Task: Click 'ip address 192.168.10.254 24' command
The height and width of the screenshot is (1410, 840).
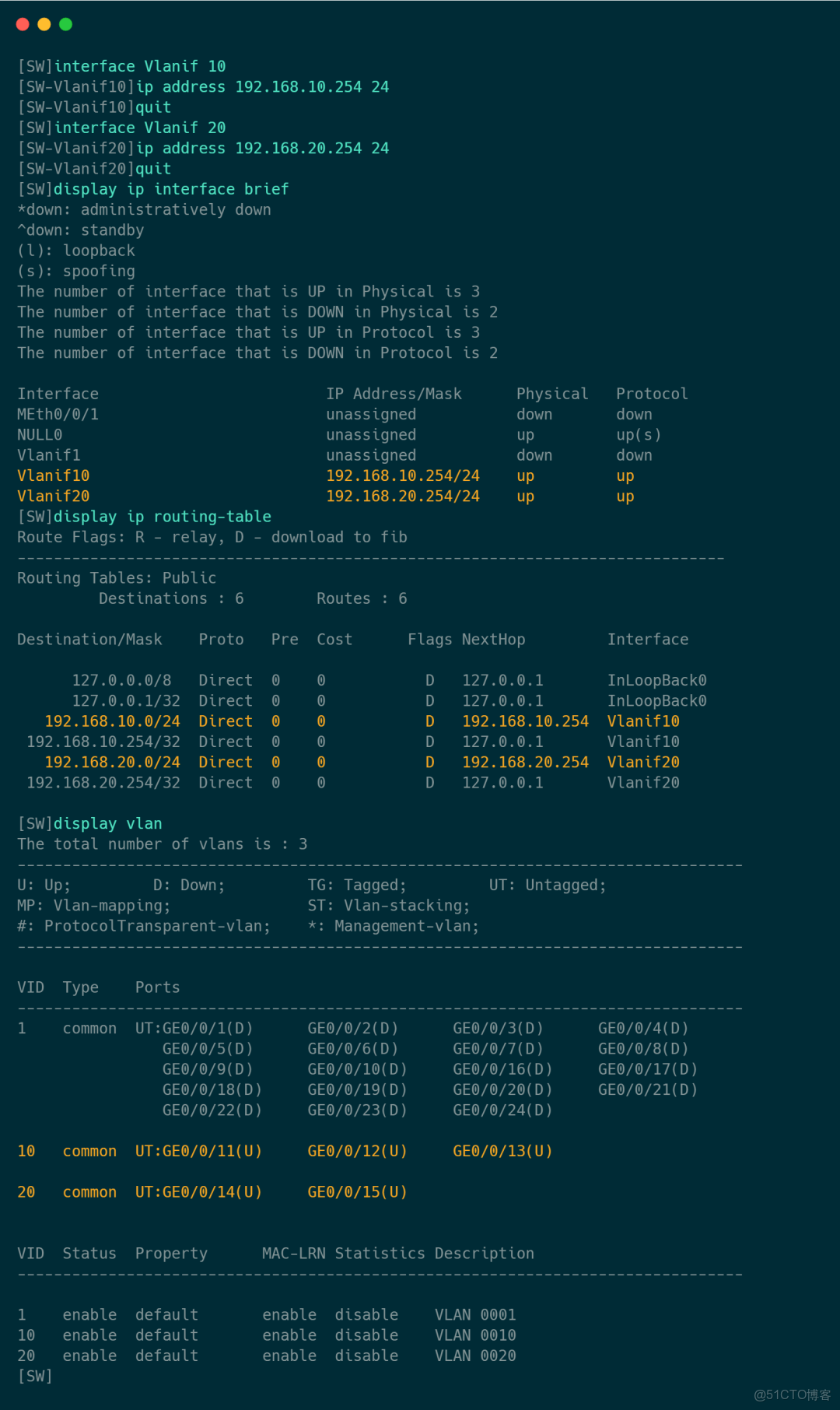Action: pyautogui.click(x=263, y=86)
